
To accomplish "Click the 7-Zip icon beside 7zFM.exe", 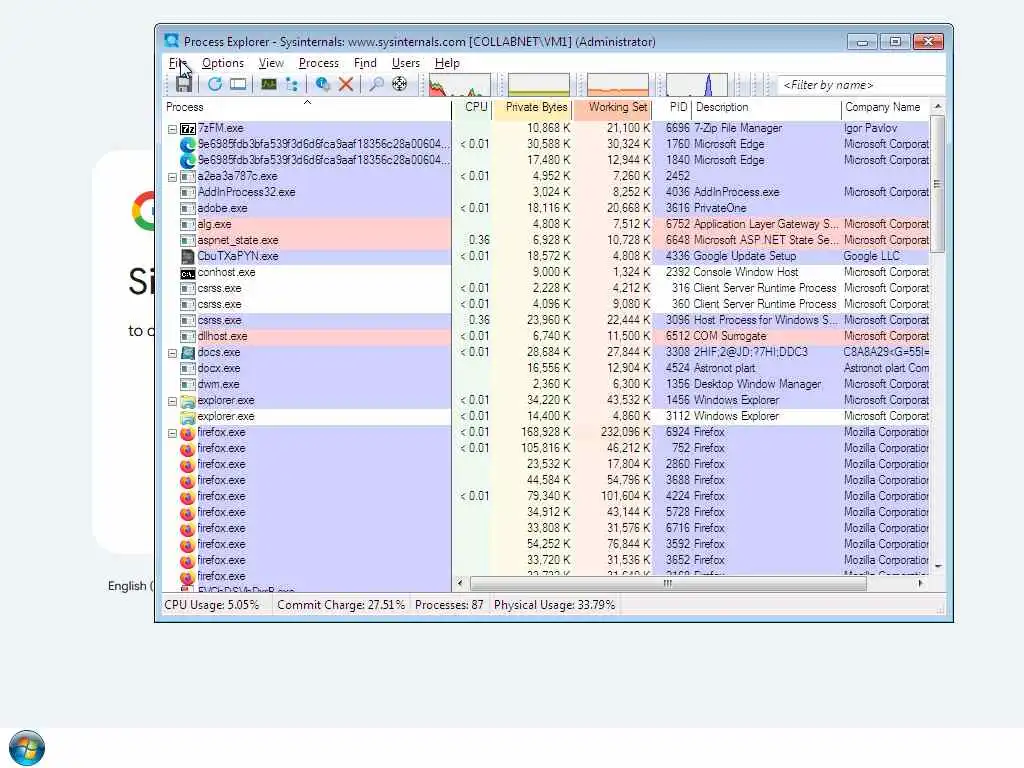I will click(188, 129).
